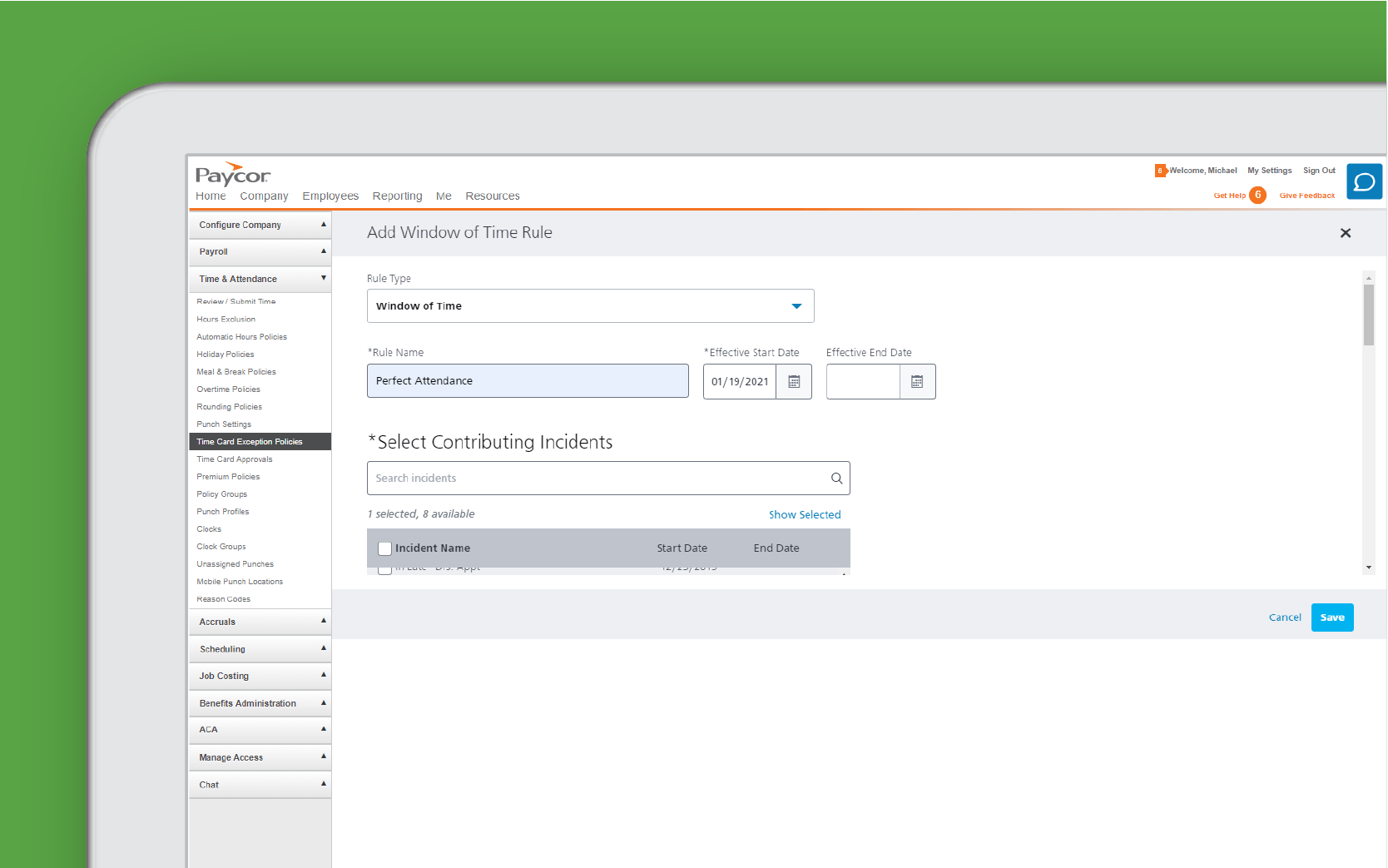Expand Configure Company section
Screen dimensions: 1388x868
(260, 225)
